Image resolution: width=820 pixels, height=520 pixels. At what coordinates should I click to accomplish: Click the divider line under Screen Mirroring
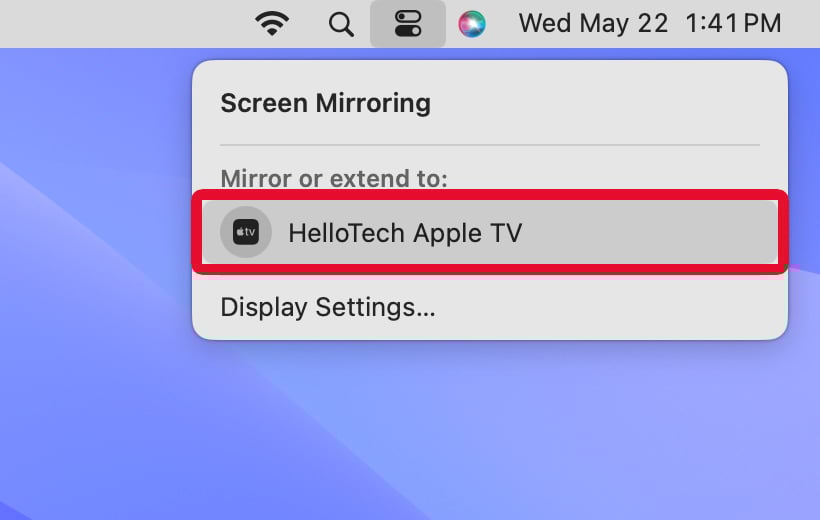(x=490, y=146)
